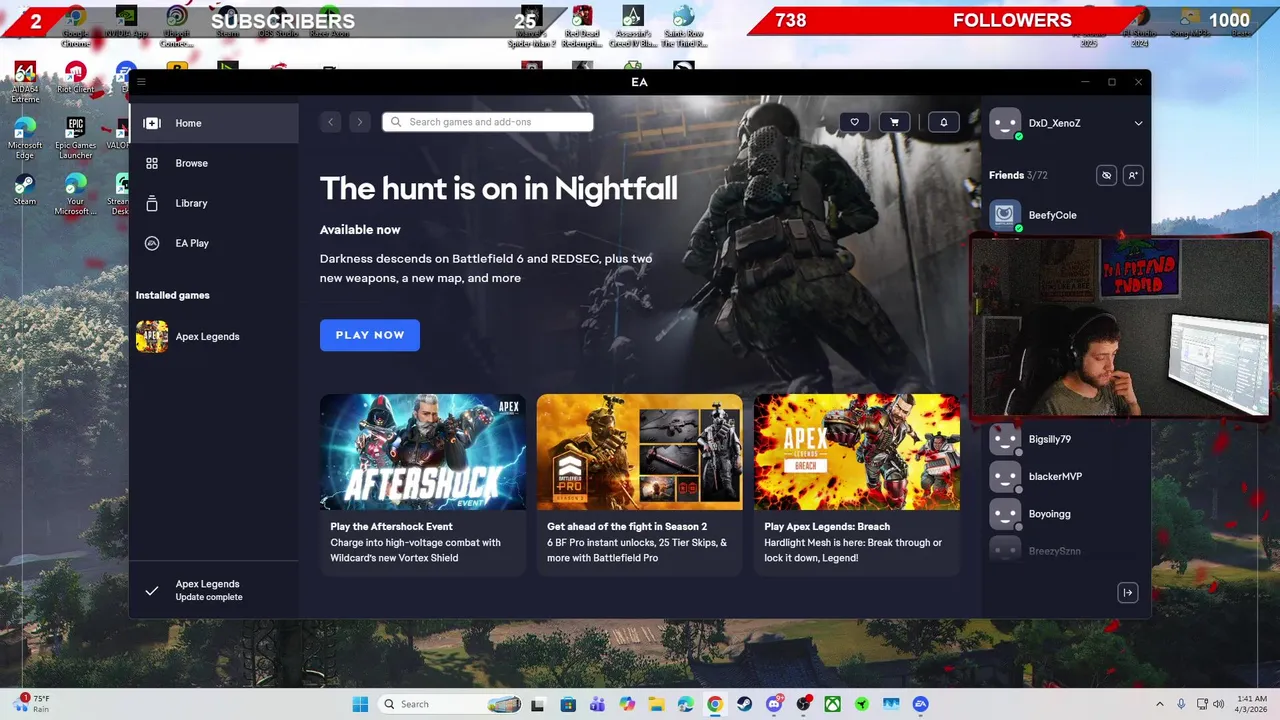The image size is (1280, 720).
Task: Open Task View in the taskbar
Action: pyautogui.click(x=537, y=704)
